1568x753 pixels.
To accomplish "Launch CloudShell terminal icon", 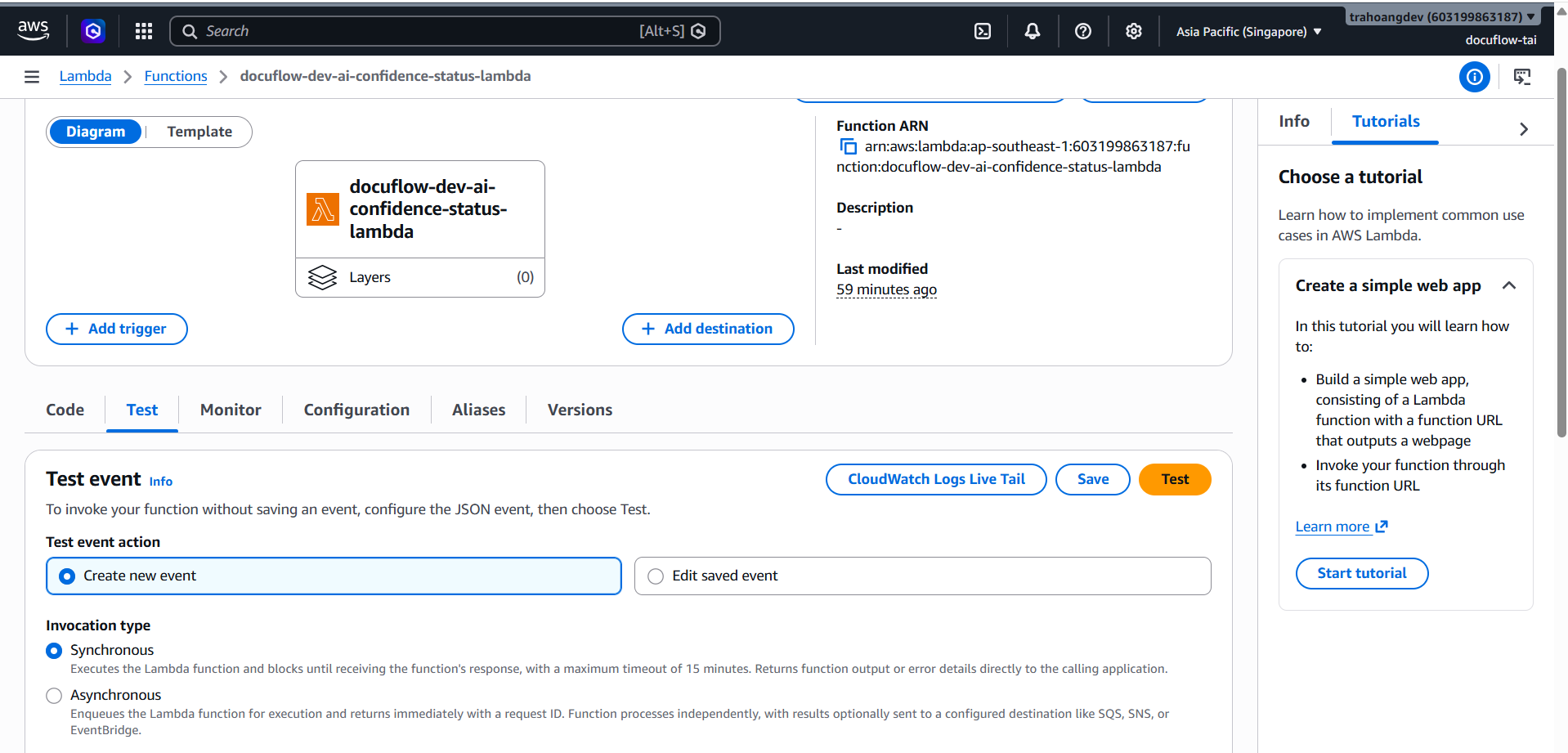I will click(983, 31).
